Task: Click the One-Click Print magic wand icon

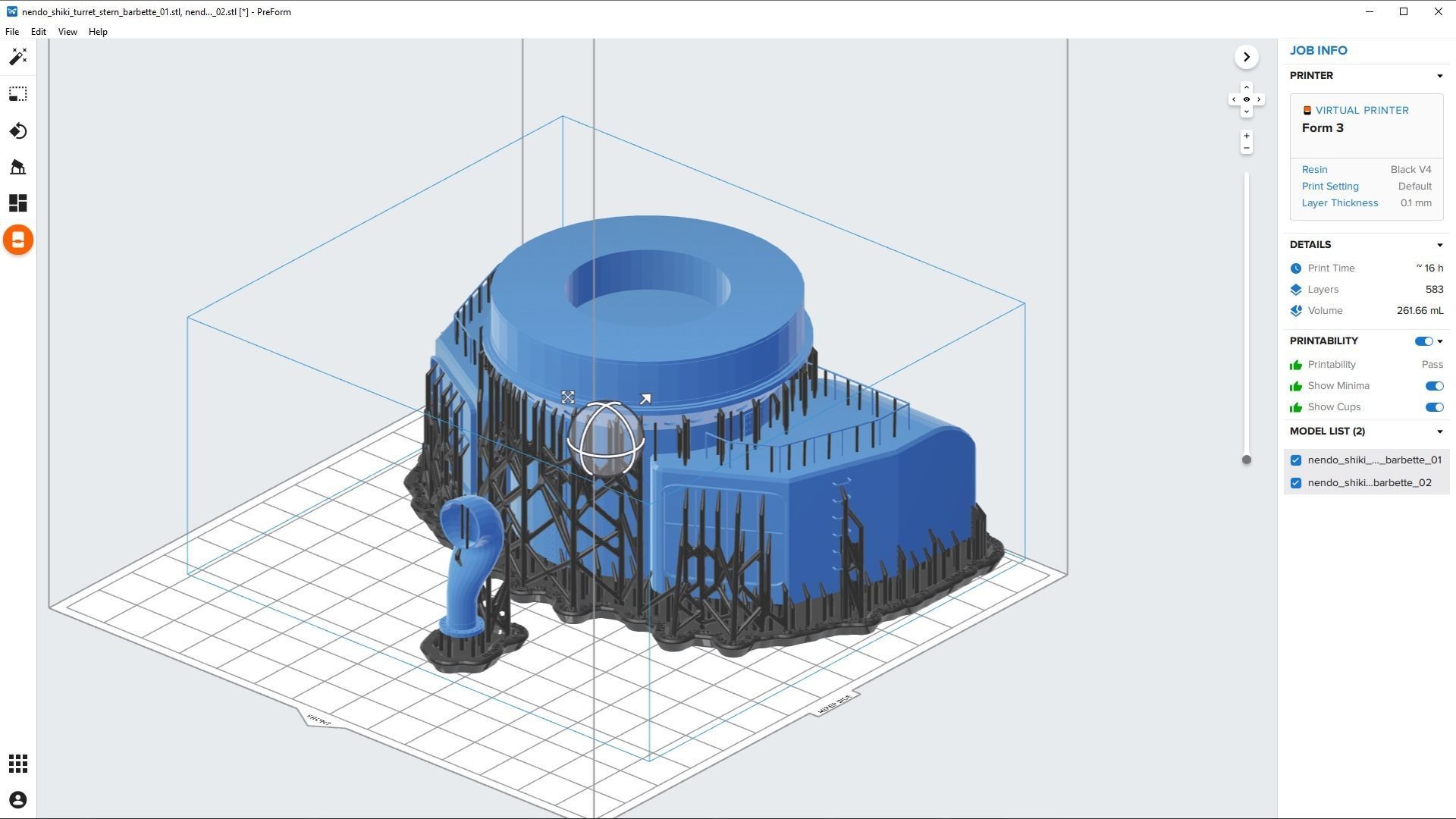Action: coord(18,57)
